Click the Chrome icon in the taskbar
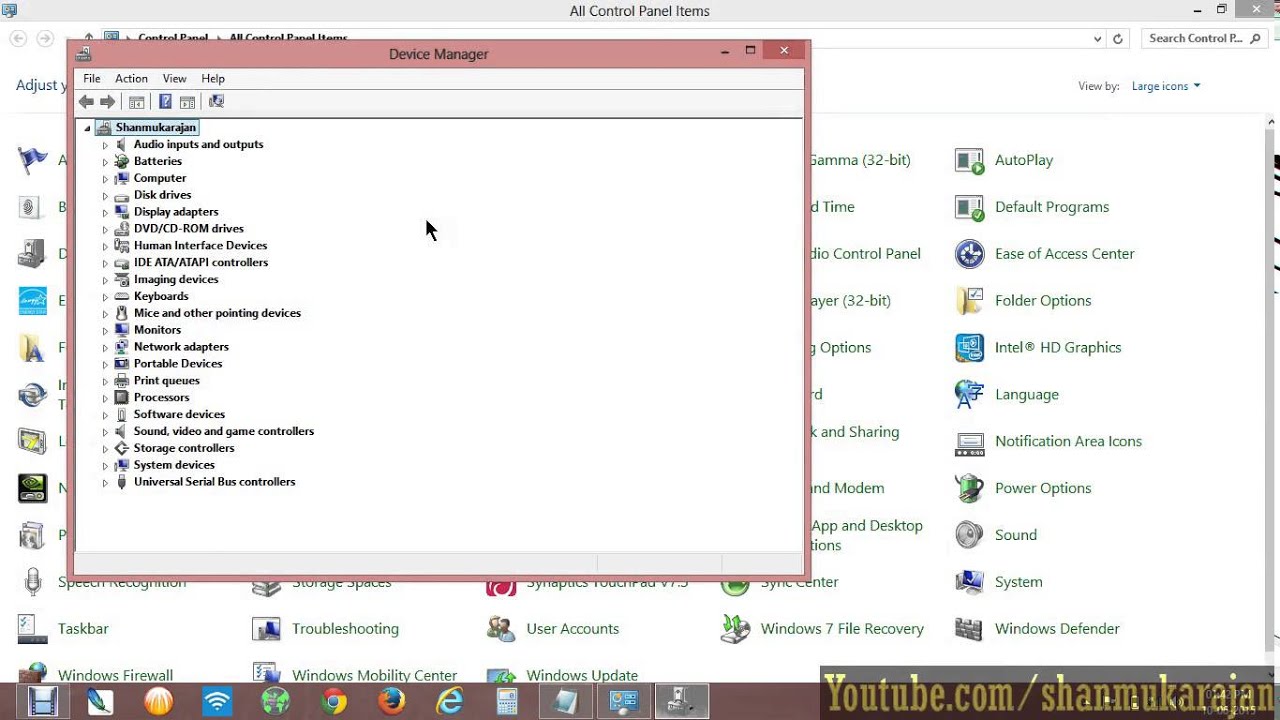This screenshot has width=1280, height=720. pos(333,702)
